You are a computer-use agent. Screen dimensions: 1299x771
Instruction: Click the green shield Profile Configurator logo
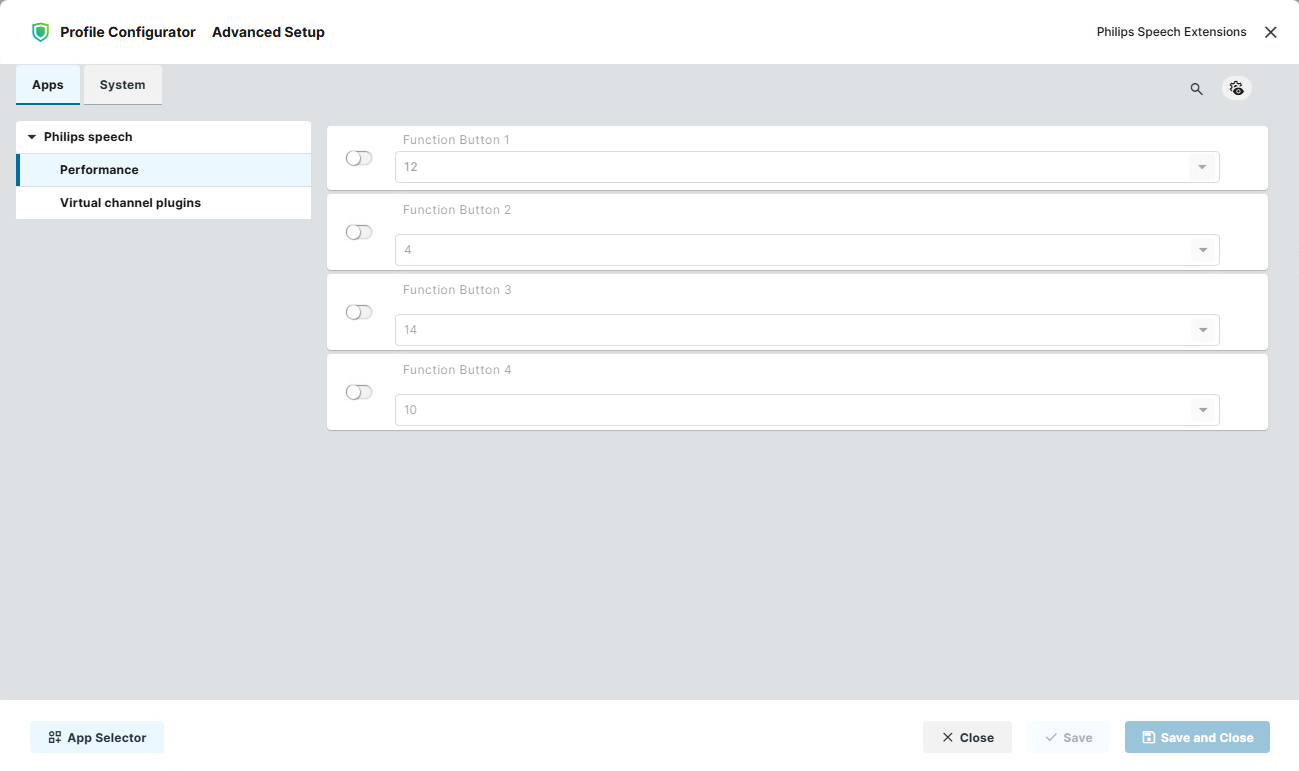[x=40, y=32]
